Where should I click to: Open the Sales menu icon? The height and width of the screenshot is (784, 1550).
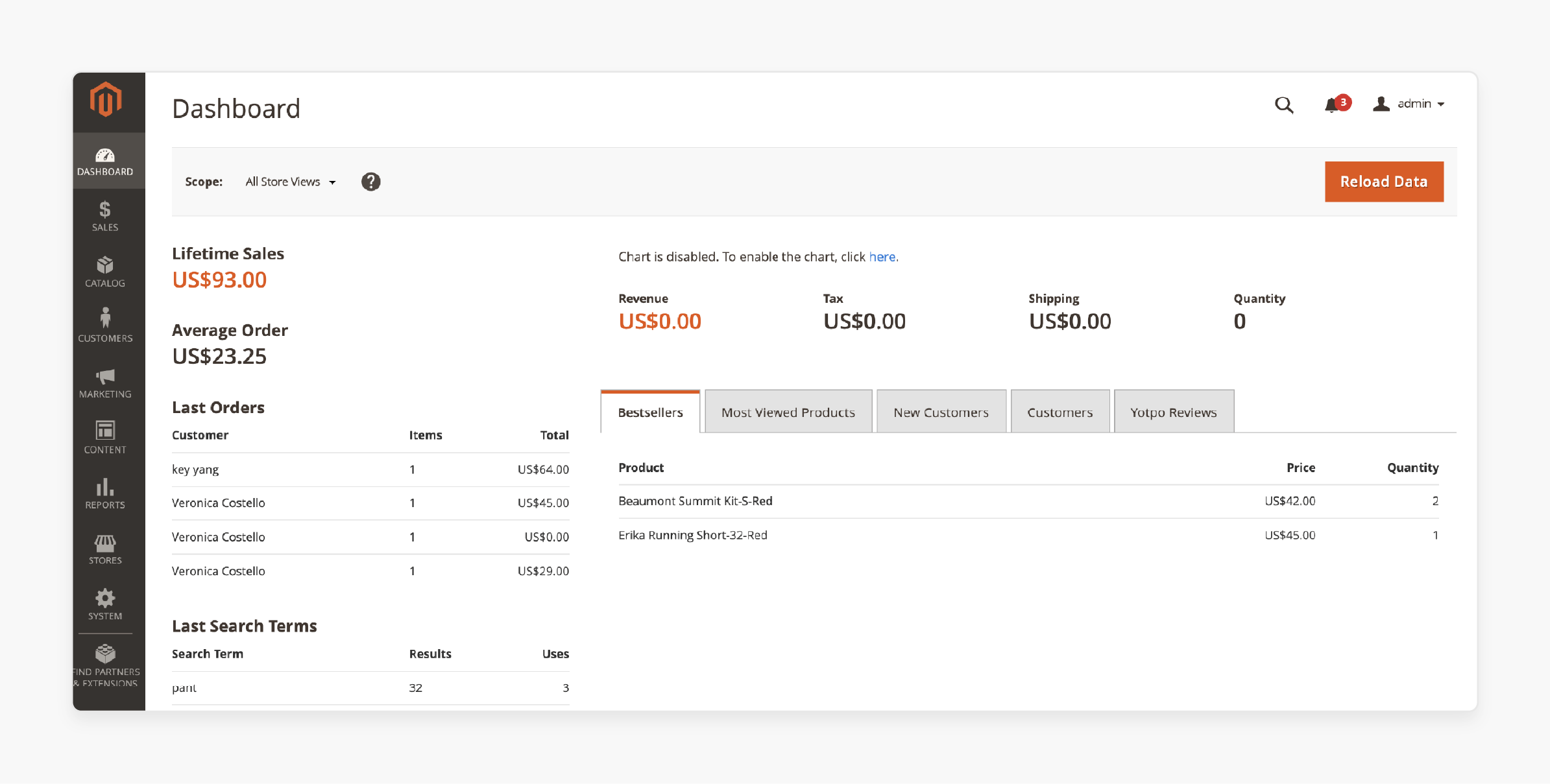(x=105, y=217)
